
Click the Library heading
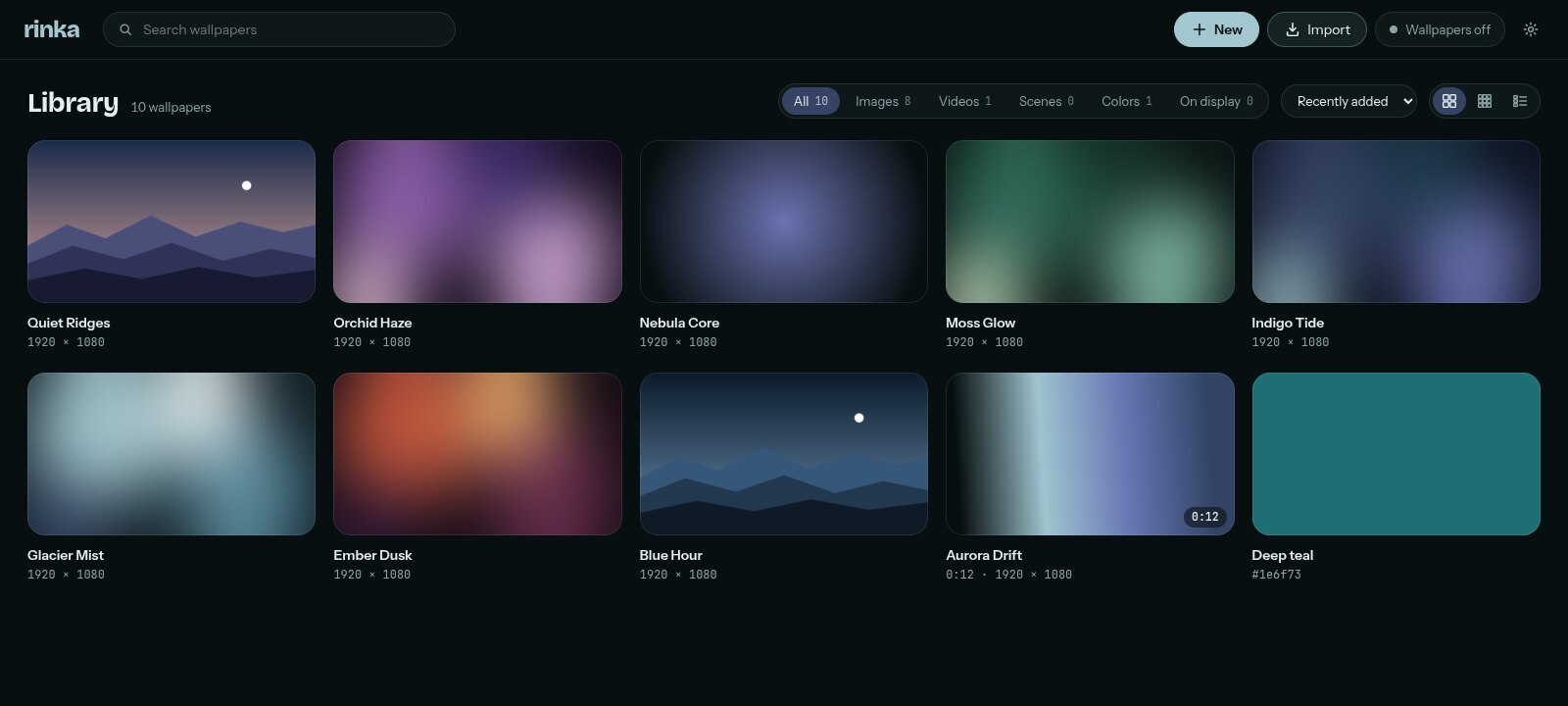73,102
